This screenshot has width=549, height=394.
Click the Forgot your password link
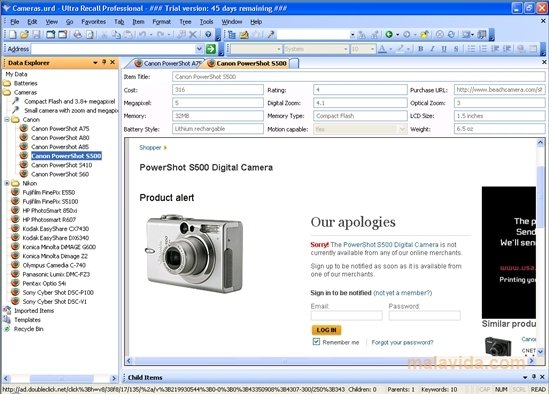402,342
